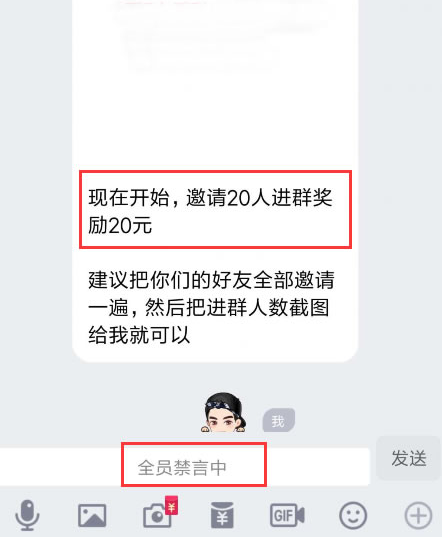Send a red envelope via yuan icon

(x=222, y=515)
